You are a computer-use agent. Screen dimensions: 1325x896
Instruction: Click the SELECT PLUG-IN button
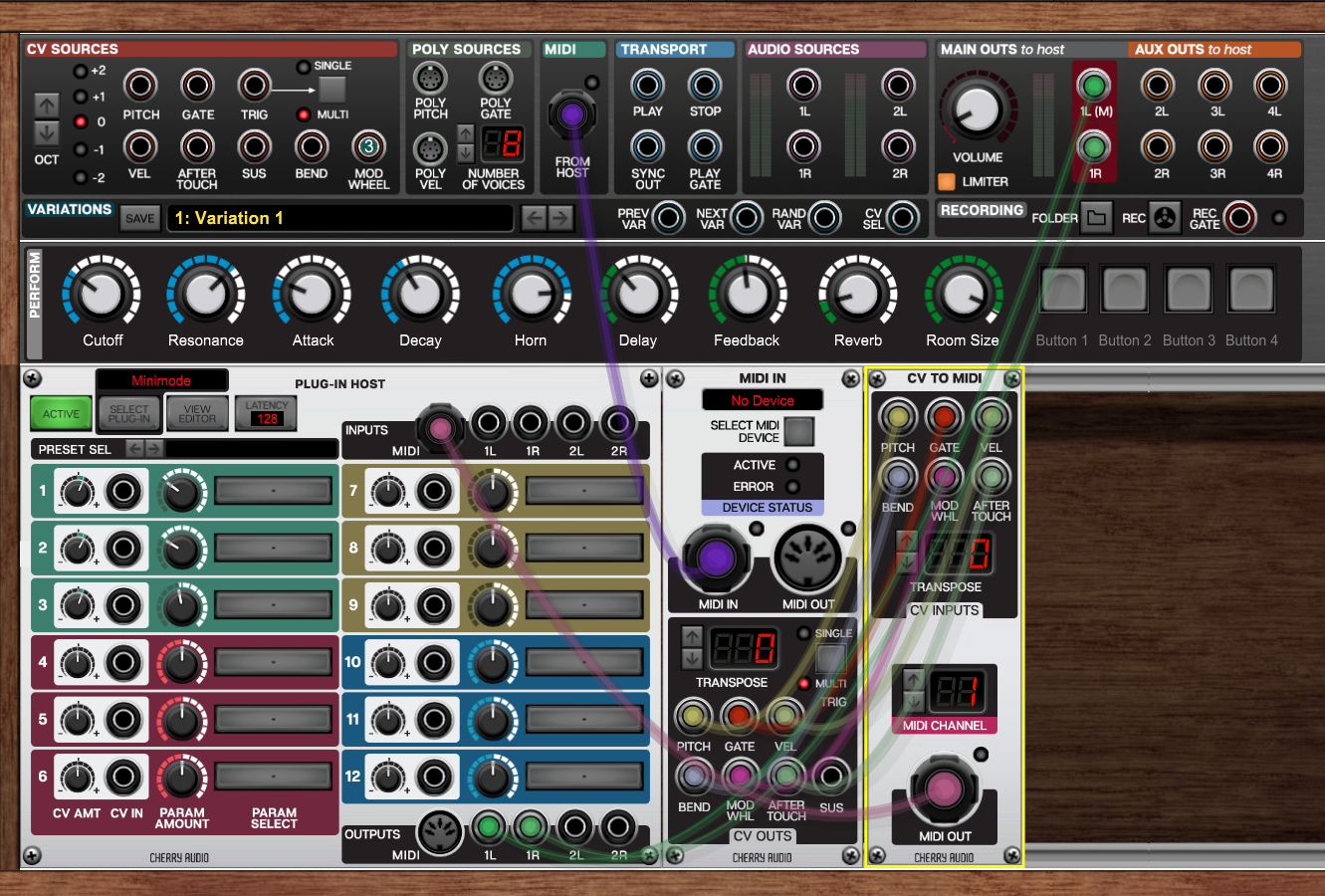coord(129,414)
